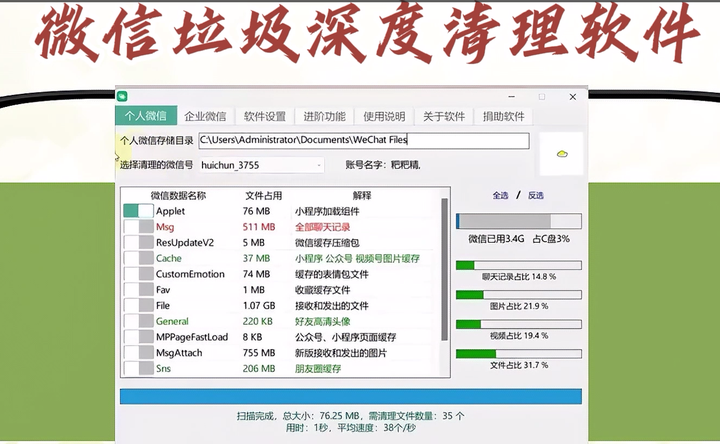Click the data list vertical scrollbar
The width and height of the screenshot is (720, 444).
point(444,270)
